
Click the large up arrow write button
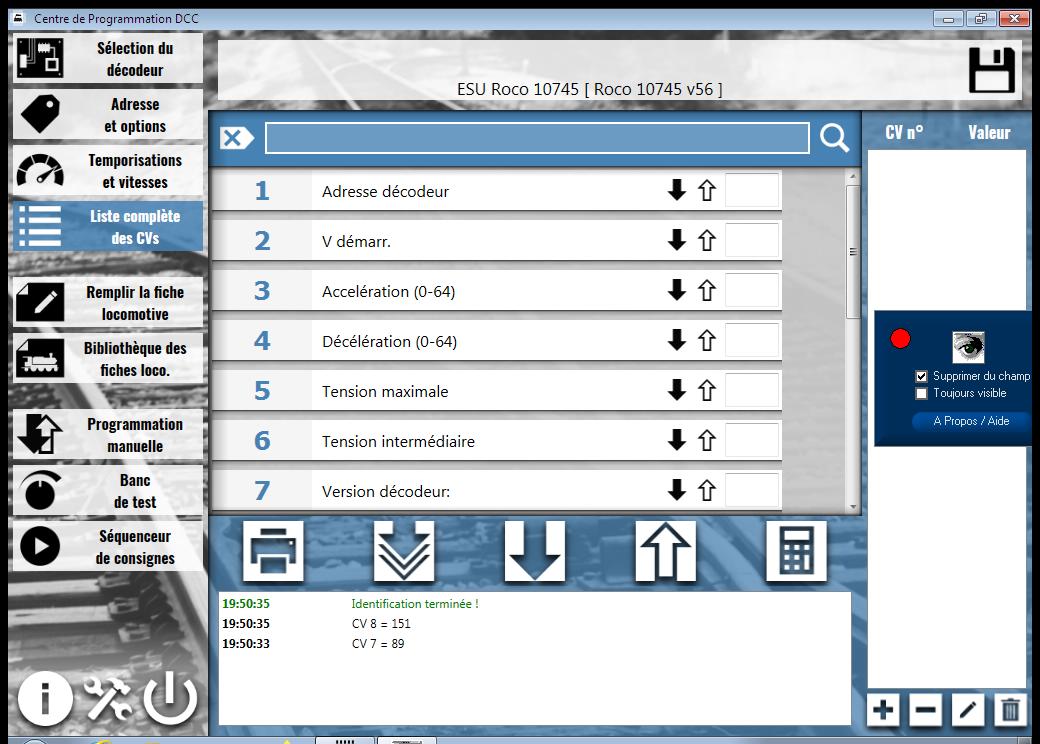coord(665,551)
